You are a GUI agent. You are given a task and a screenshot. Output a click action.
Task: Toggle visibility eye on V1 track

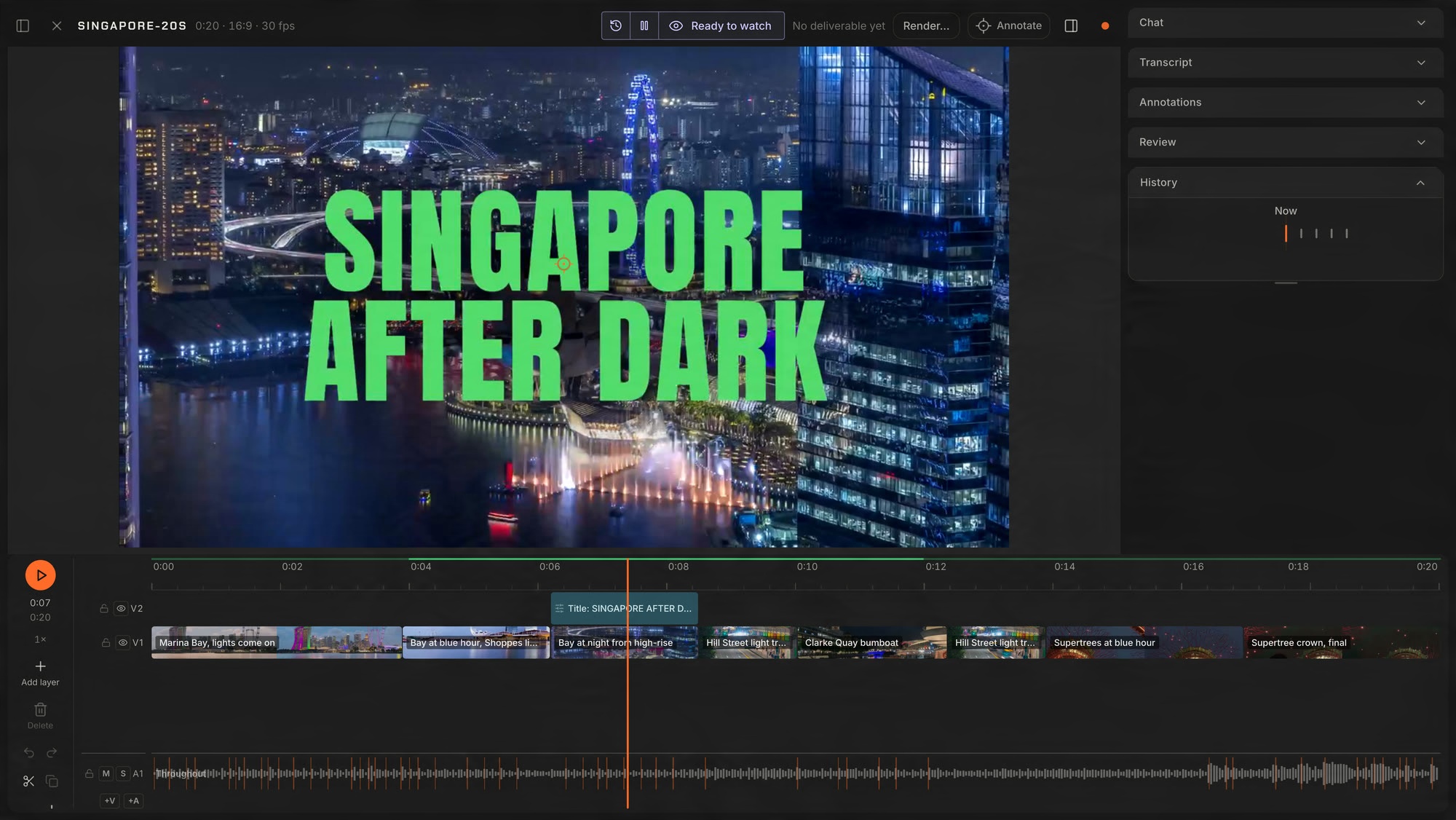(123, 643)
